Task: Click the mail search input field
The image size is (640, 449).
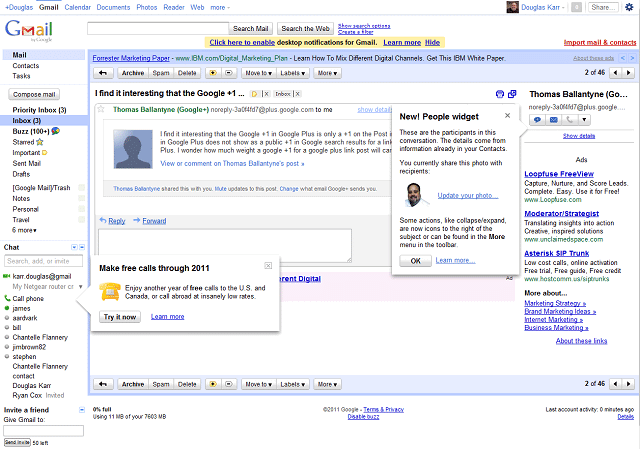Action: point(158,29)
